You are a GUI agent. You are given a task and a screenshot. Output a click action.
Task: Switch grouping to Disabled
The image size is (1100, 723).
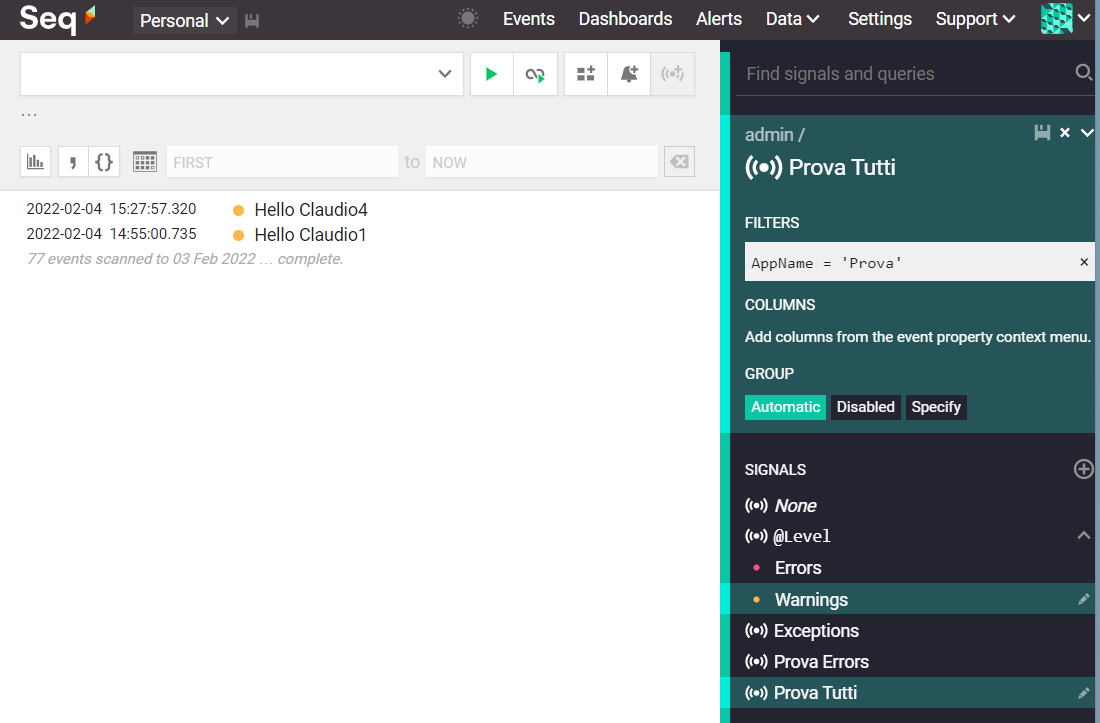(x=865, y=407)
